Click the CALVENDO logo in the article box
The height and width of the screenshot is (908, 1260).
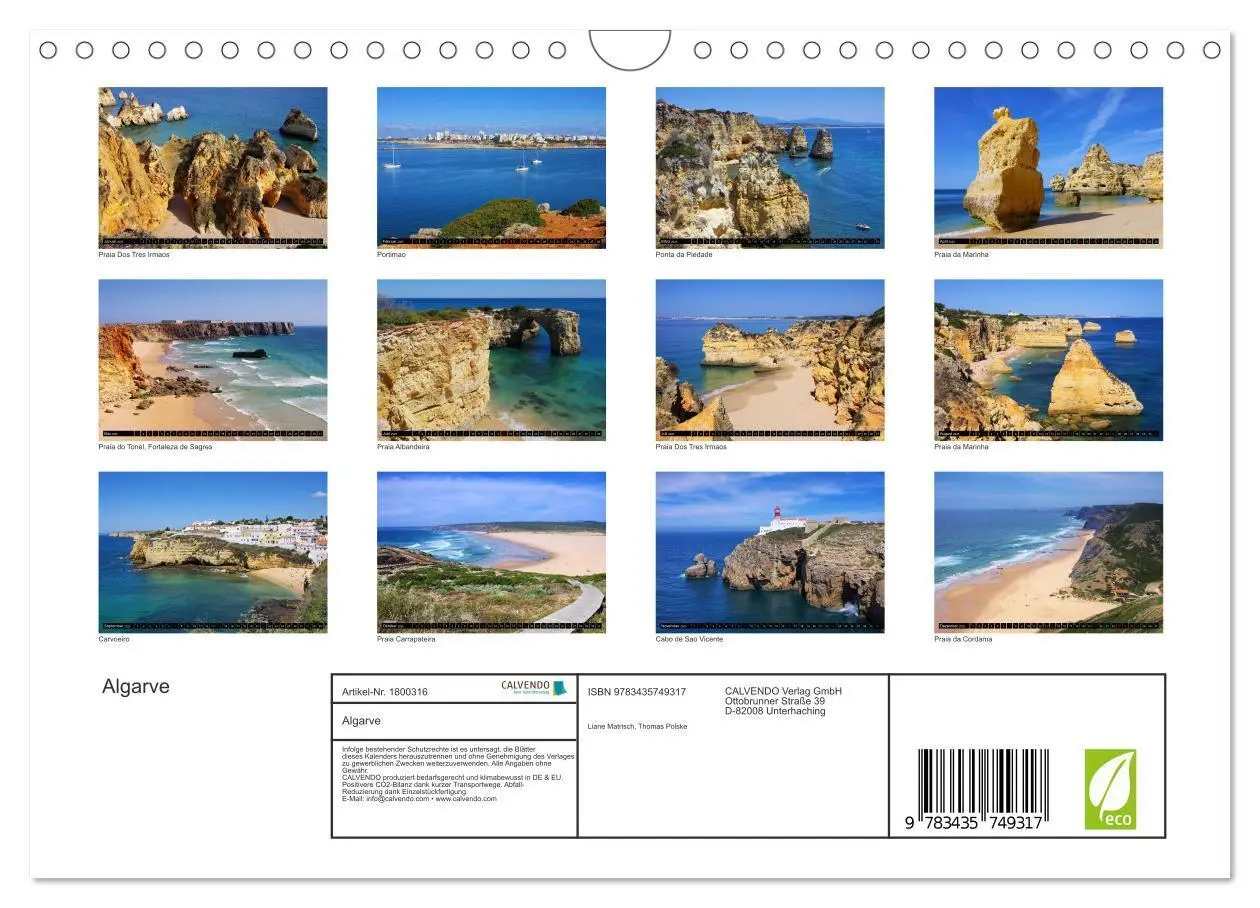point(533,688)
